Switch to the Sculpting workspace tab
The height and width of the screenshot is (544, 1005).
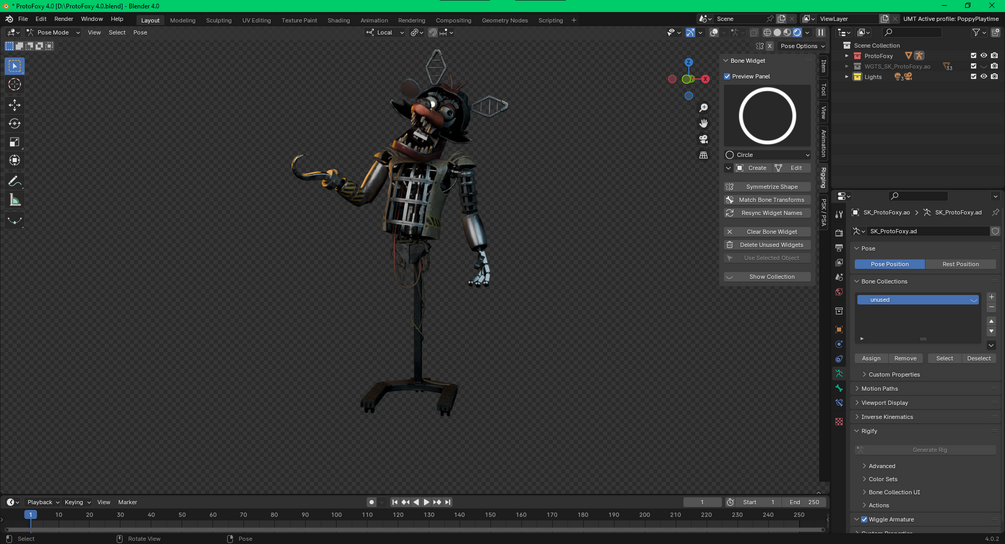click(x=219, y=21)
